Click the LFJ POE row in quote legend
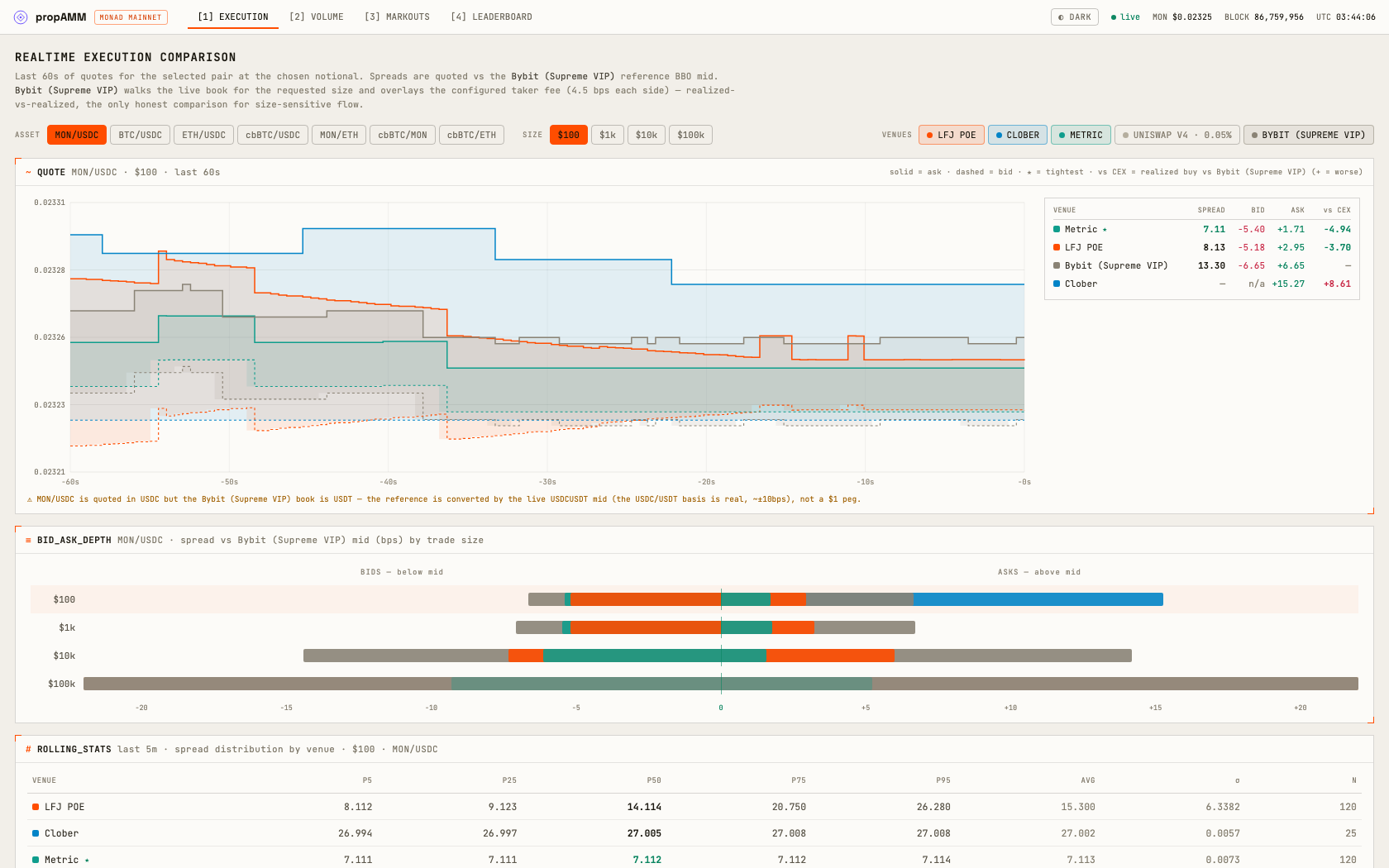The width and height of the screenshot is (1389, 868). (x=1202, y=247)
